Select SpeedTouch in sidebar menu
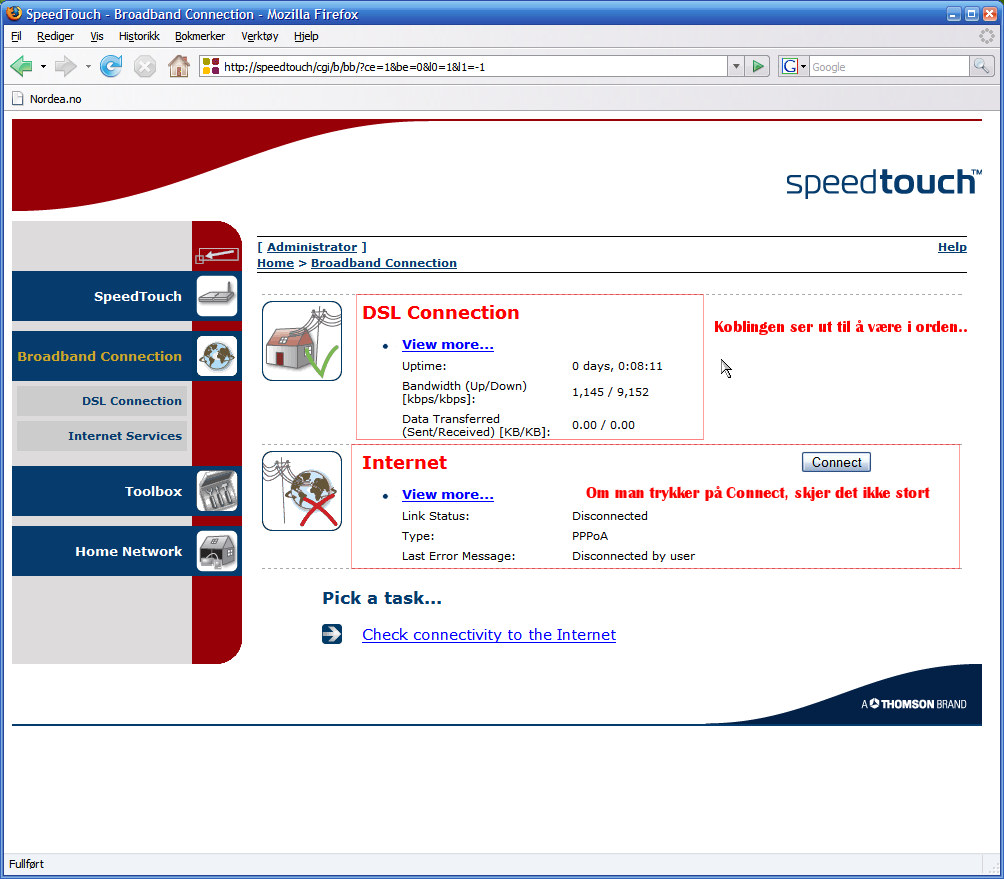Screen dimensions: 1004x879 (x=138, y=296)
